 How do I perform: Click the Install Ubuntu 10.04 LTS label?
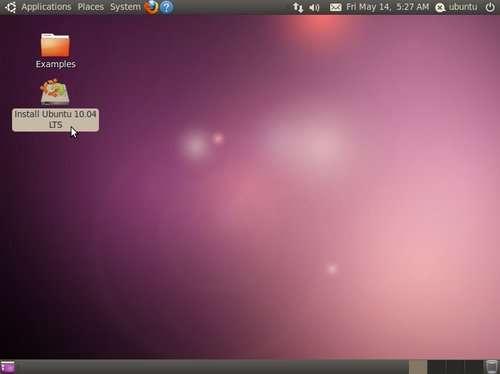point(55,119)
